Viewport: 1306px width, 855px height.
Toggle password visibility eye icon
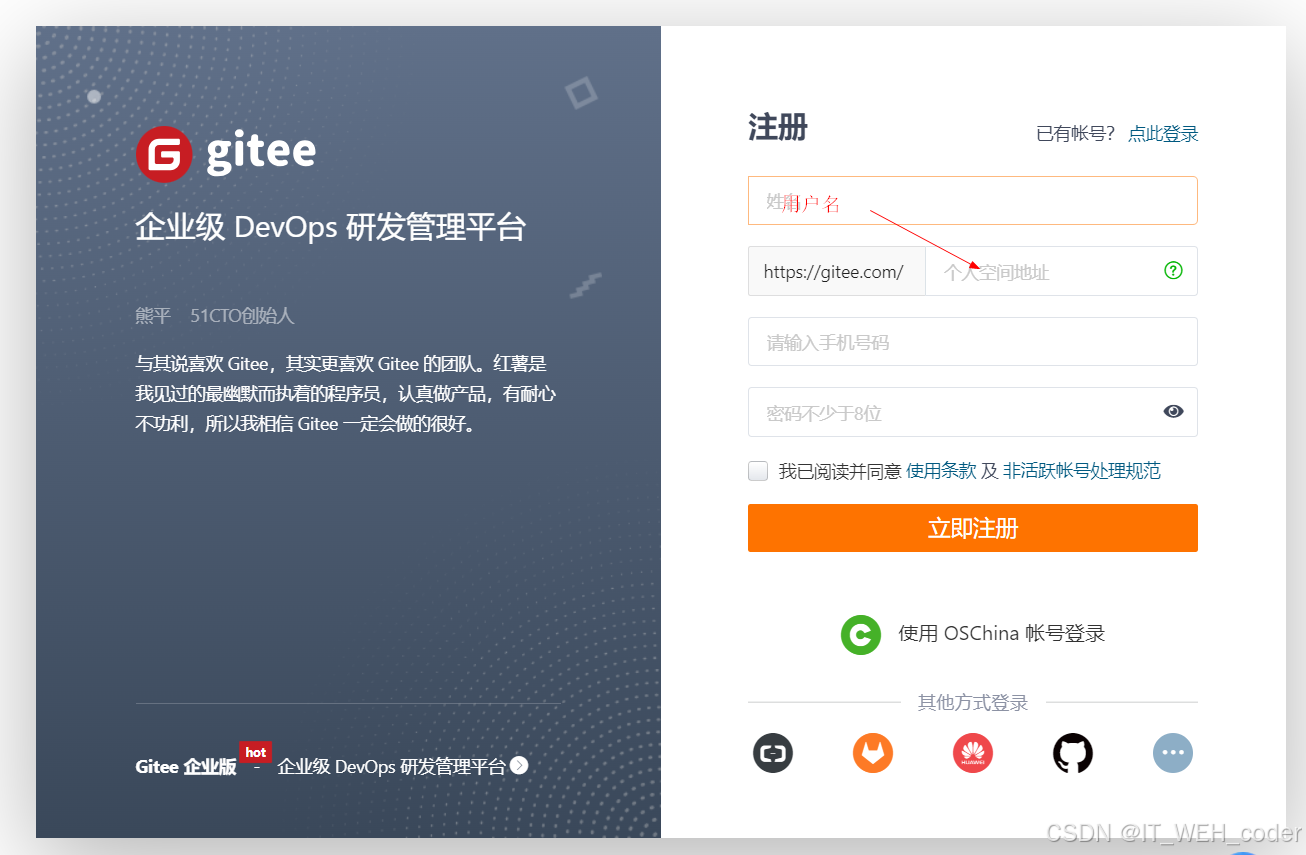(x=1173, y=412)
